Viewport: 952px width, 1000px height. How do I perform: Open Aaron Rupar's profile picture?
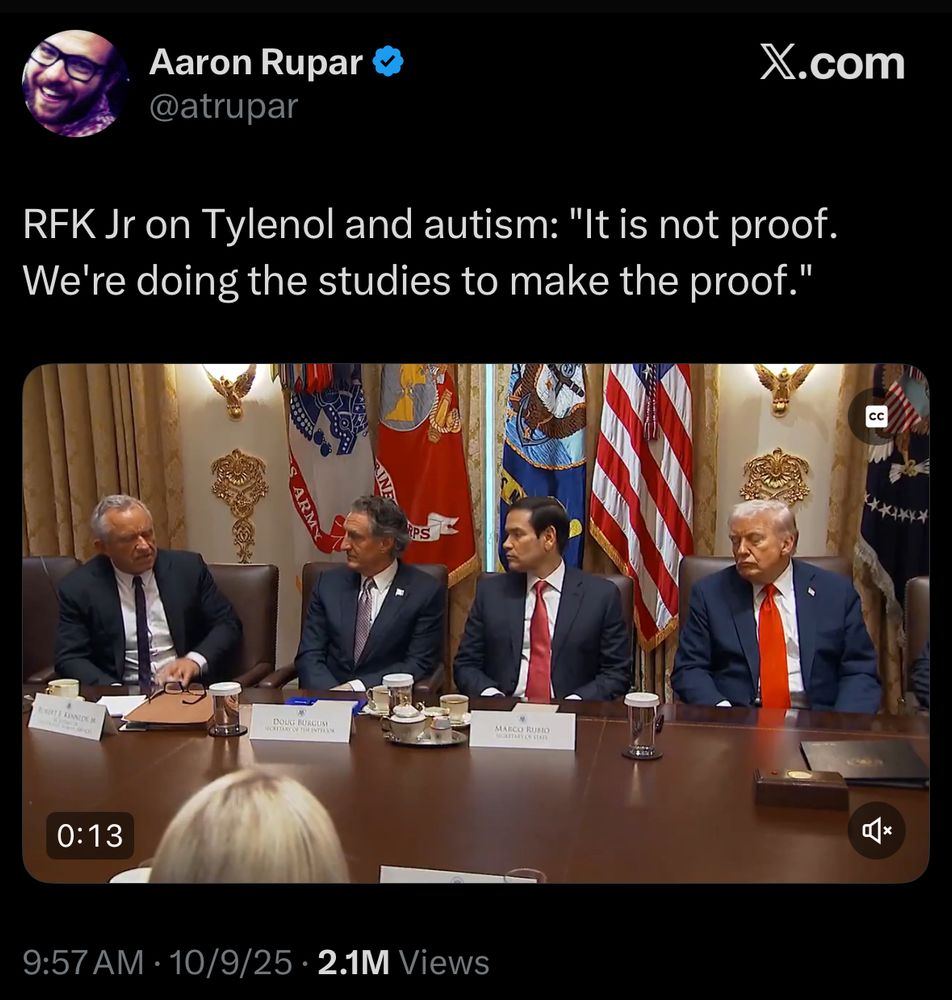tap(75, 83)
